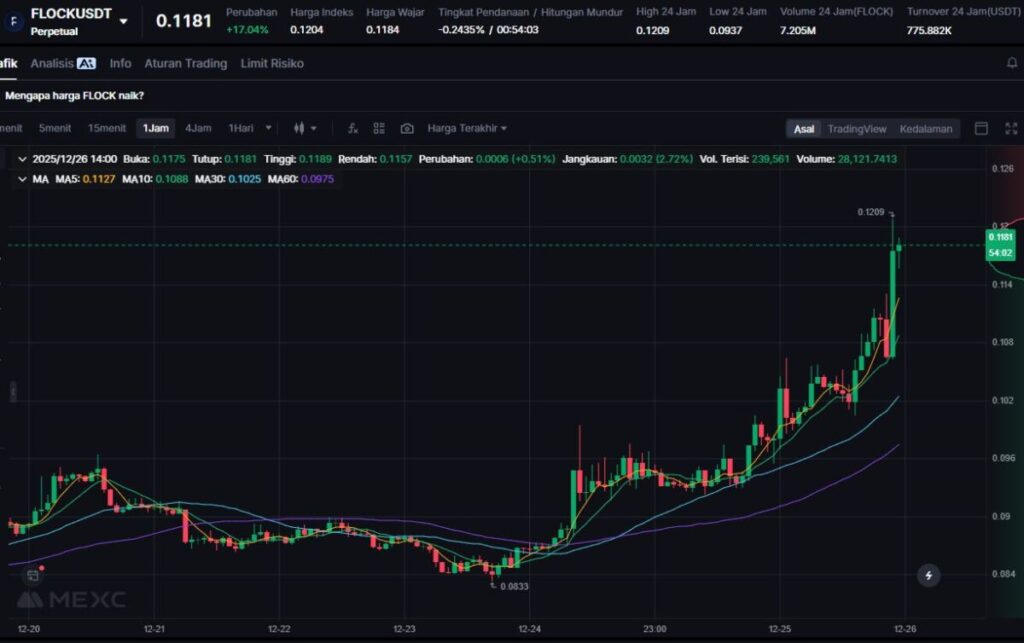Open the fx indicators menu

[353, 129]
